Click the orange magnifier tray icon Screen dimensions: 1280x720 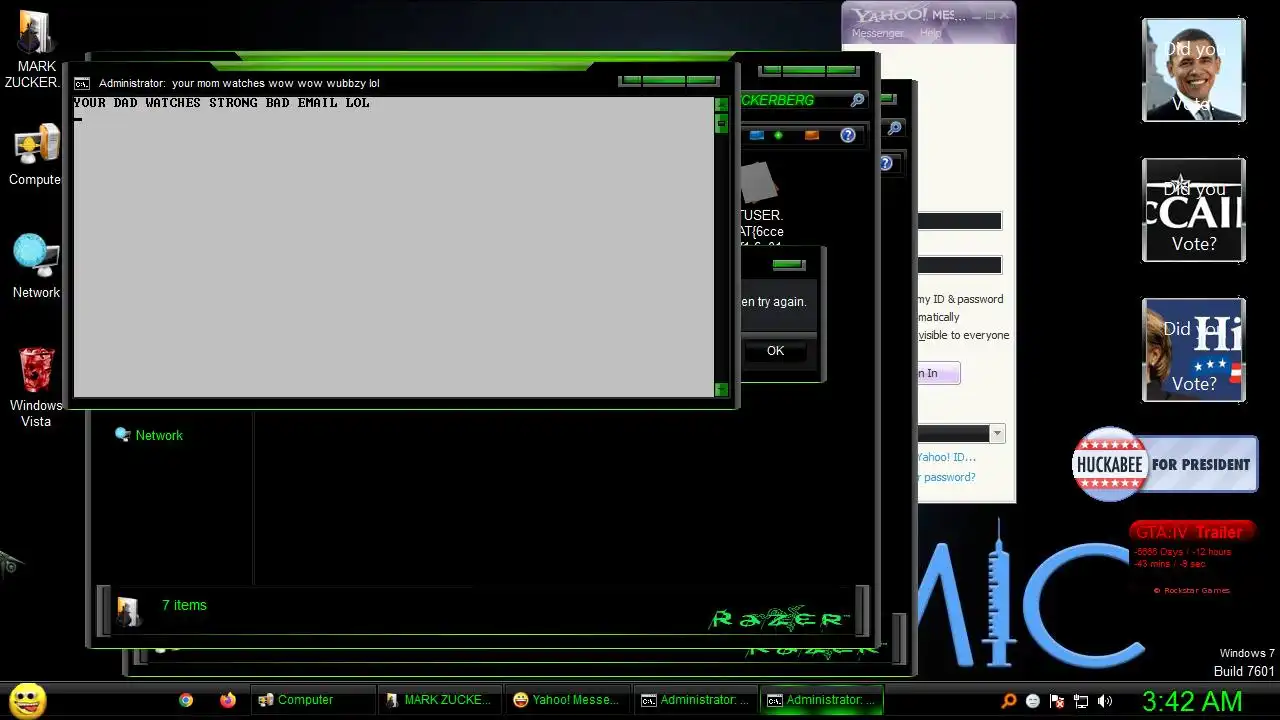1009,701
